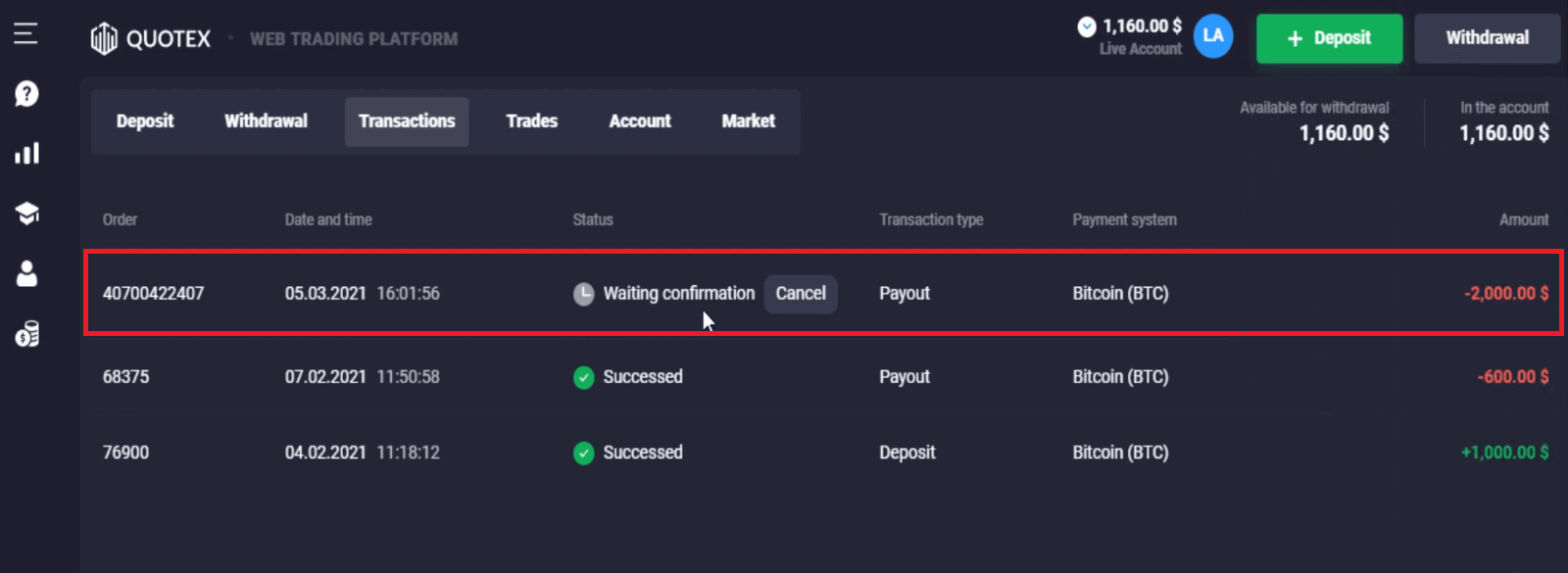Switch to the Deposit tab
The width and height of the screenshot is (1568, 573).
click(145, 121)
